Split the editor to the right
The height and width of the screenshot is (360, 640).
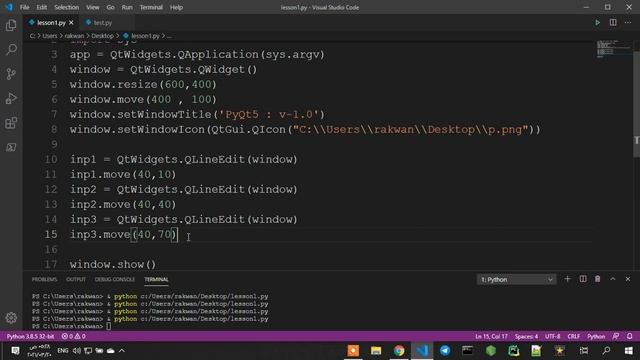click(x=613, y=23)
